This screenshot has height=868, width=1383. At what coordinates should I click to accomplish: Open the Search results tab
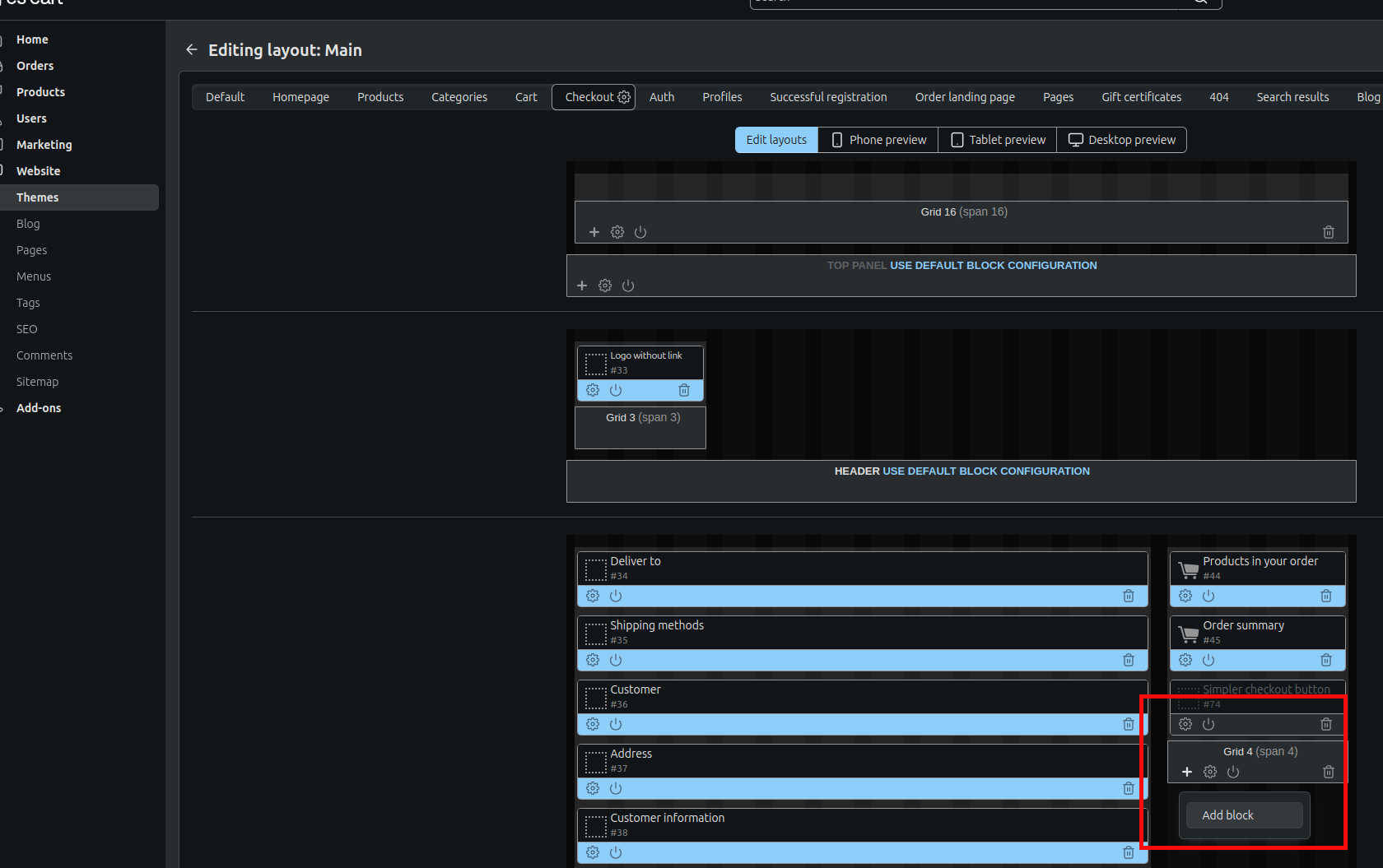1292,97
